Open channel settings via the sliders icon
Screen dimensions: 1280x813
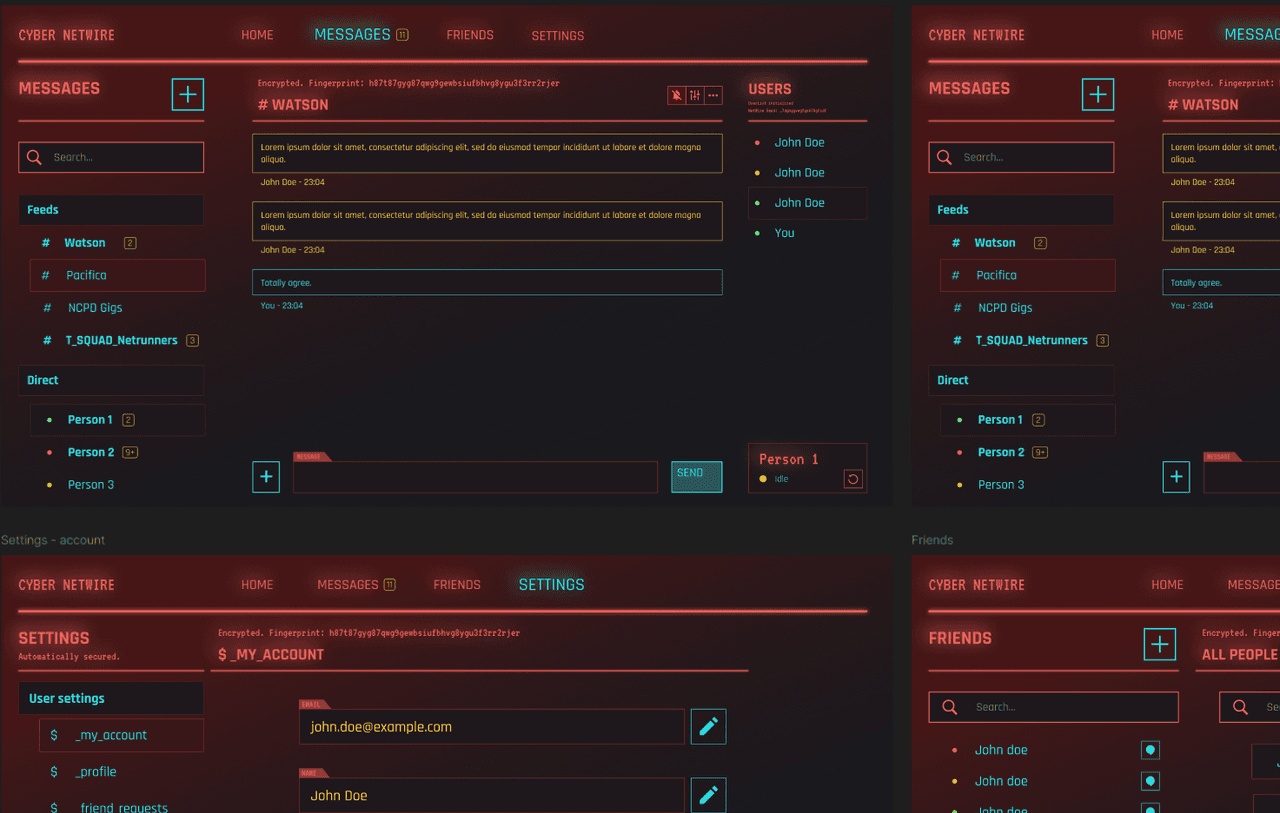coord(695,95)
